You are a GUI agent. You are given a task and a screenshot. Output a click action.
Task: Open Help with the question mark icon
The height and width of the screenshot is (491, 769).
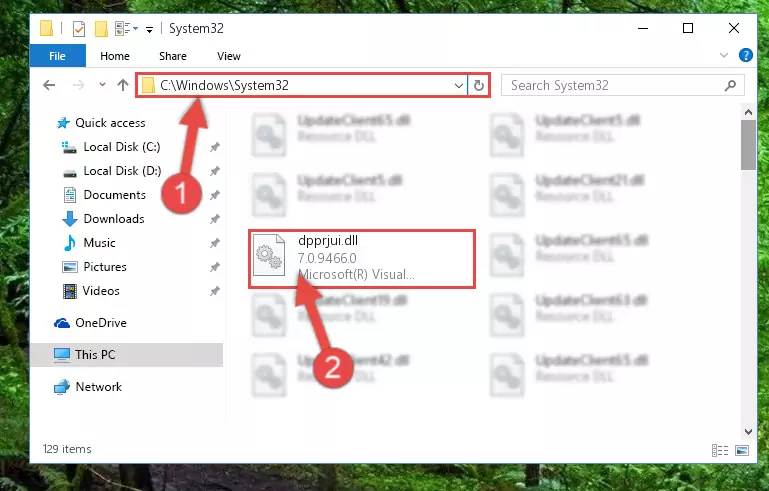tap(745, 55)
